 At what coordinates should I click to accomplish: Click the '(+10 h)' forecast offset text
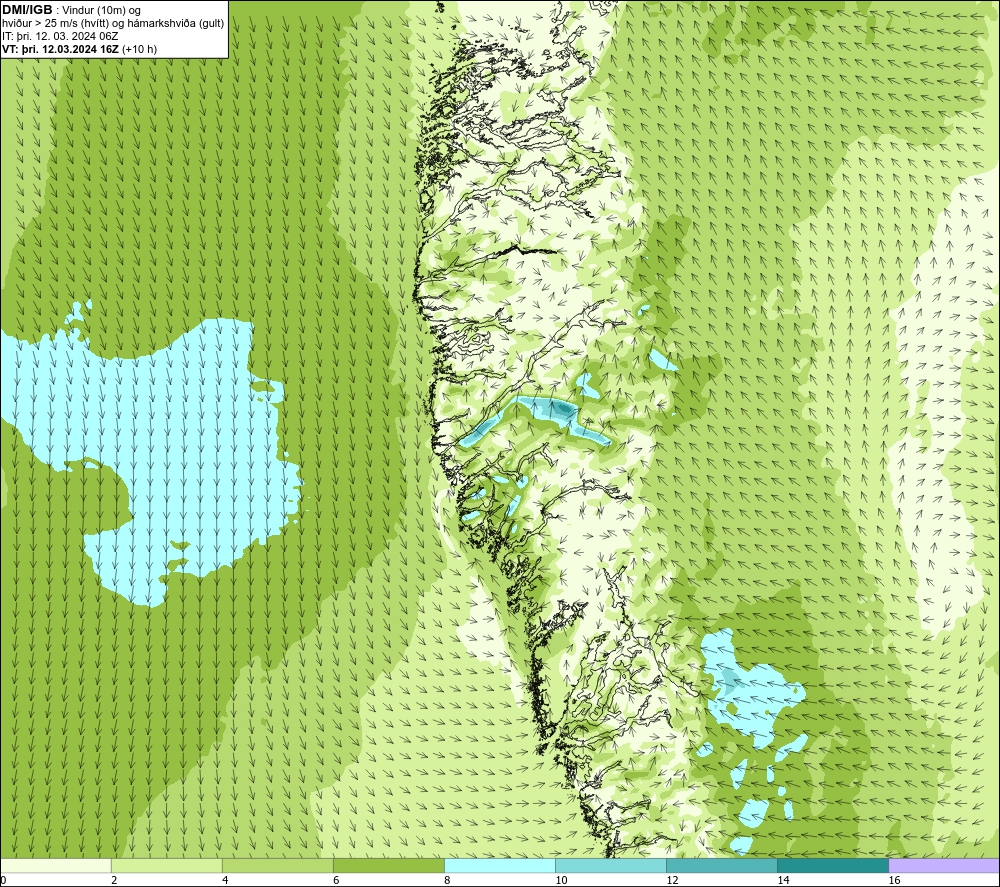[139, 49]
